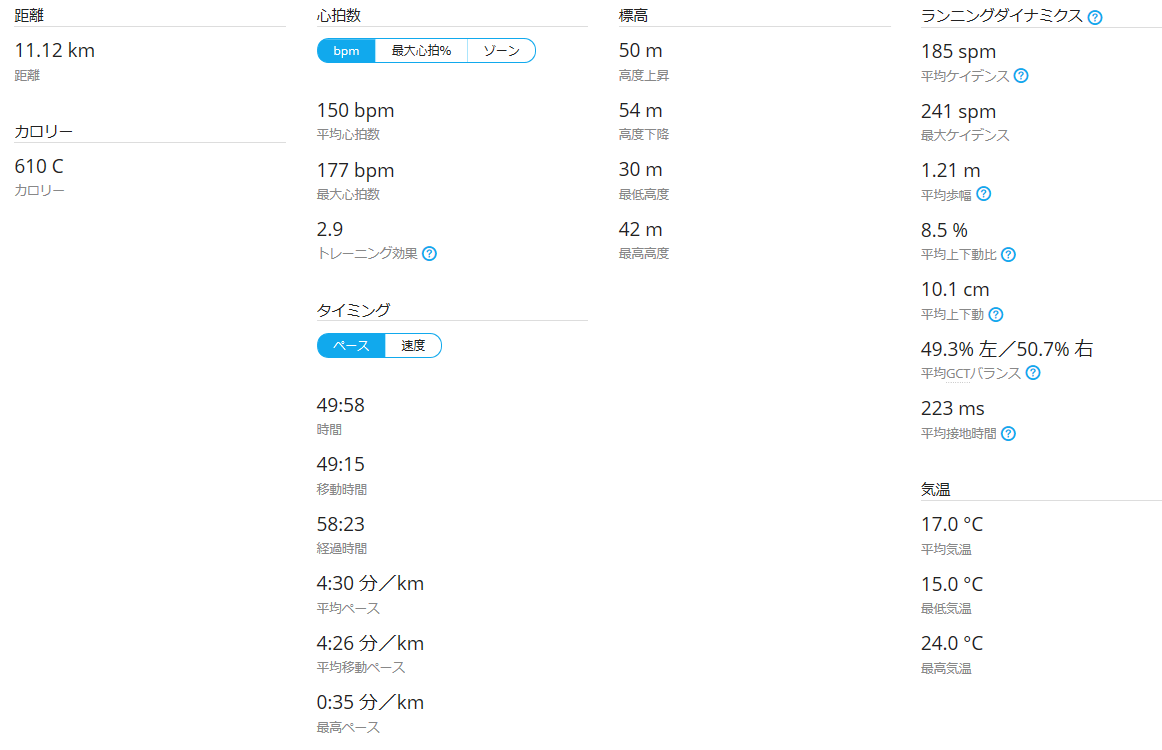Click the 平均上下動比 question mark icon

point(1008,255)
